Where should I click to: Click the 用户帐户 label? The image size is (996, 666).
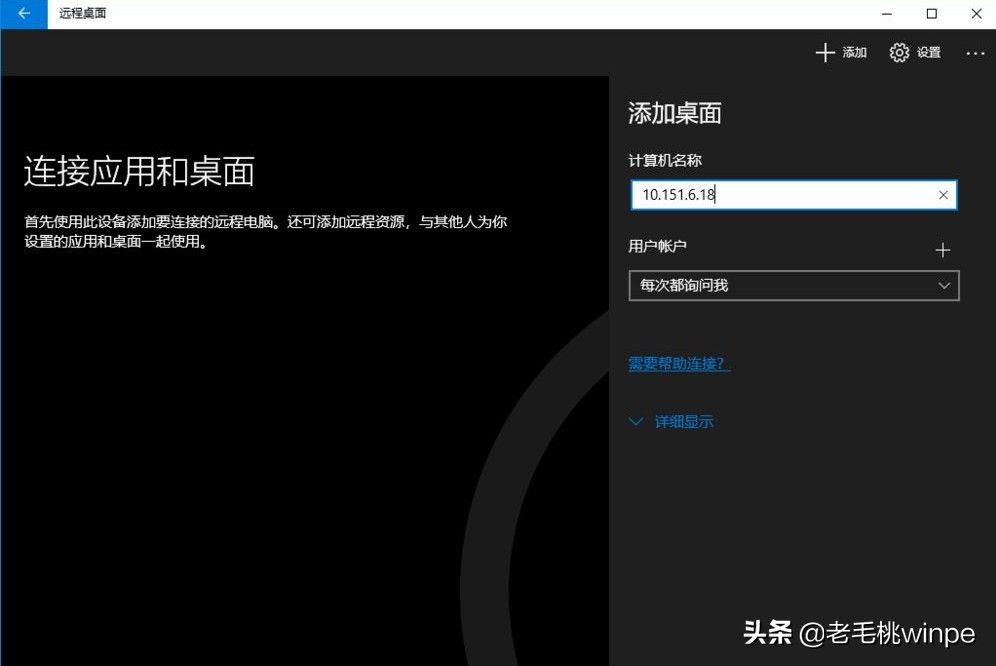click(x=657, y=246)
